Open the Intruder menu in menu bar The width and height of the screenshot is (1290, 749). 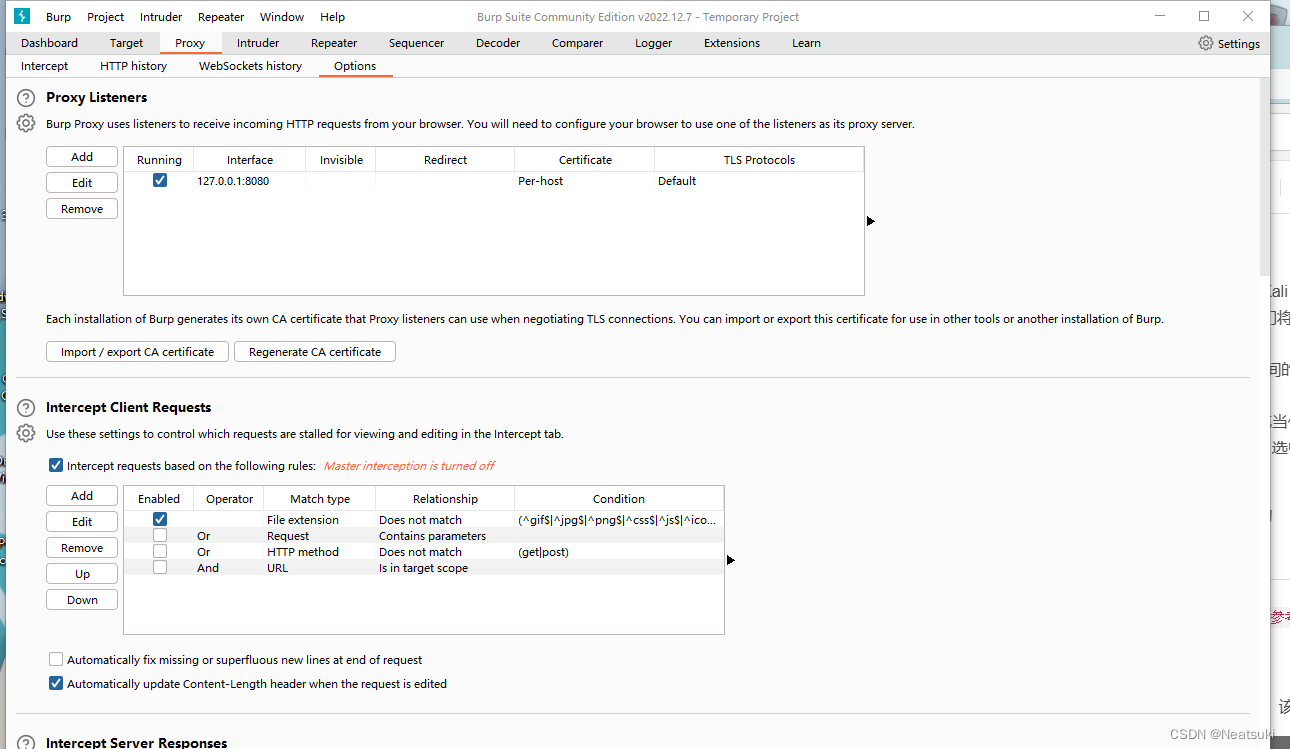[161, 17]
